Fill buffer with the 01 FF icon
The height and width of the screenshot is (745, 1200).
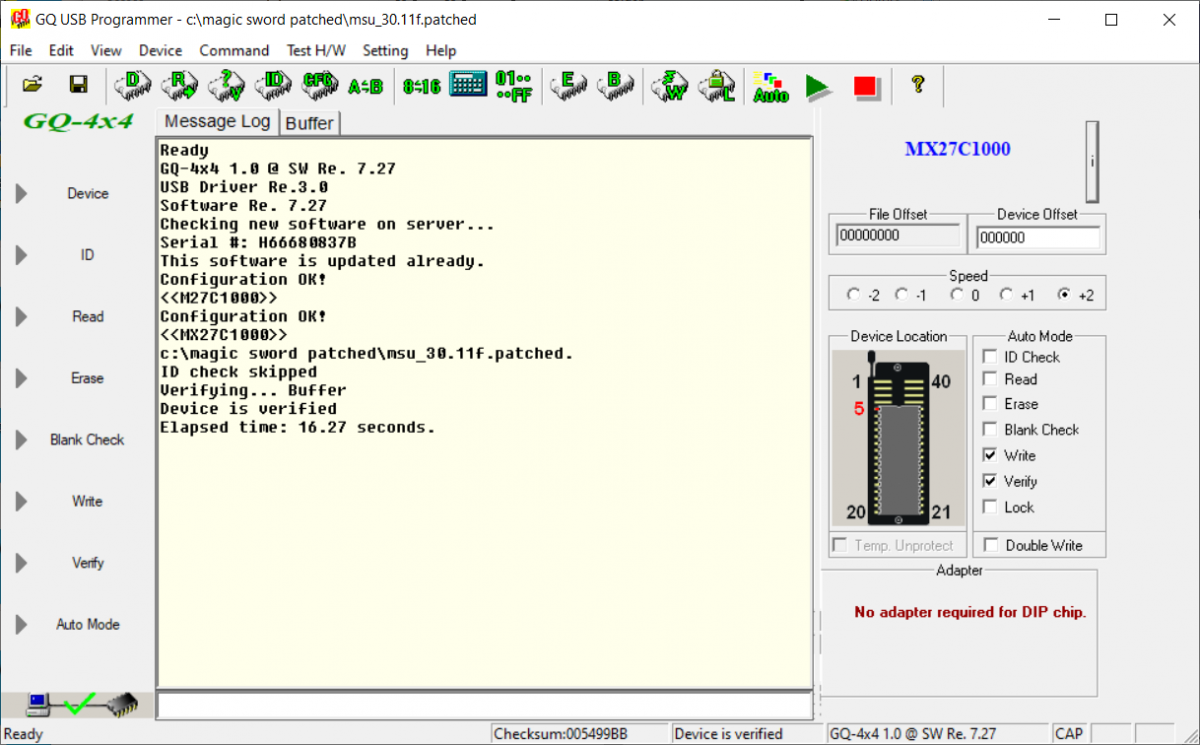click(x=514, y=86)
